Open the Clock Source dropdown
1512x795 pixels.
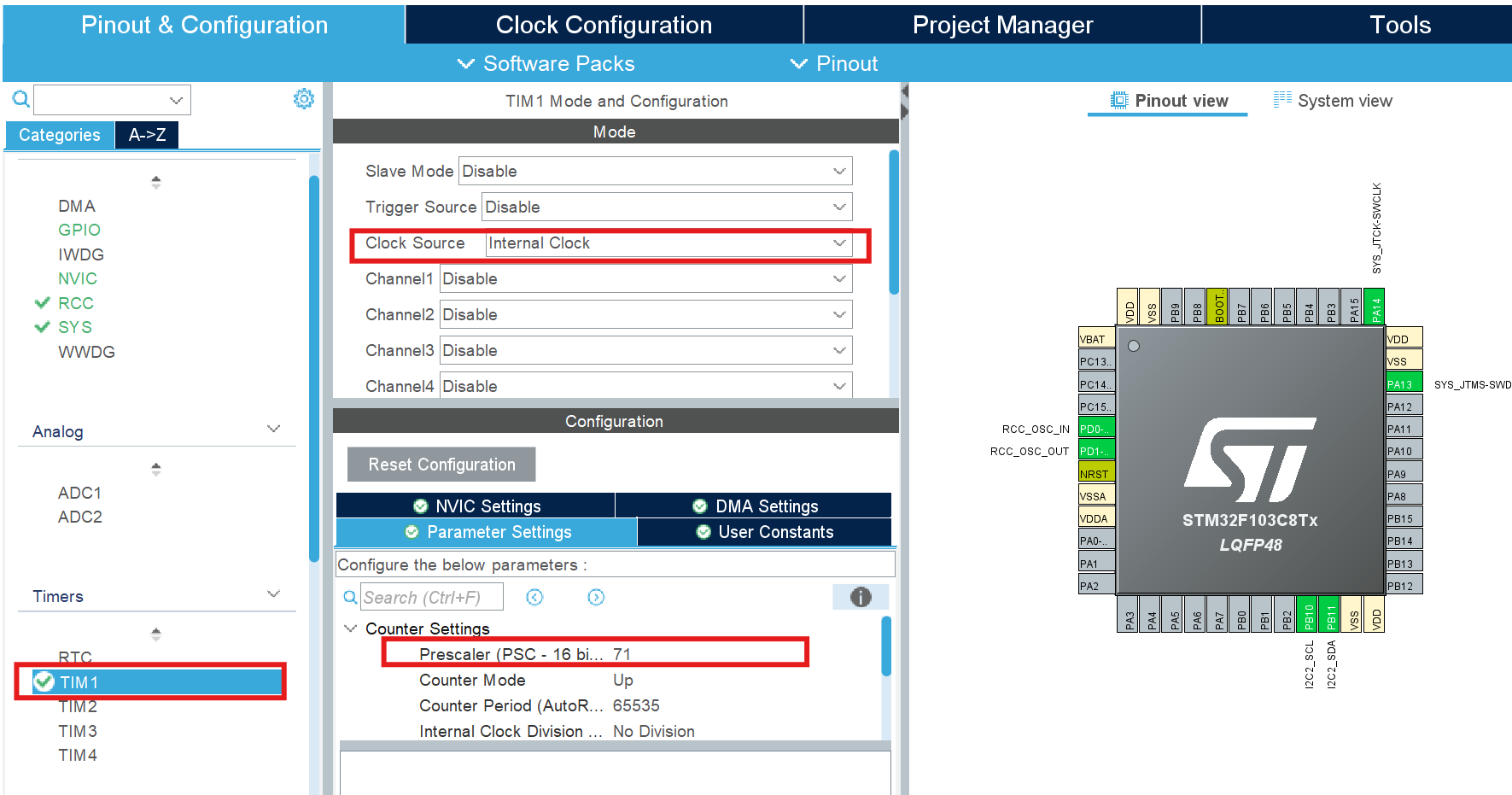coord(668,243)
